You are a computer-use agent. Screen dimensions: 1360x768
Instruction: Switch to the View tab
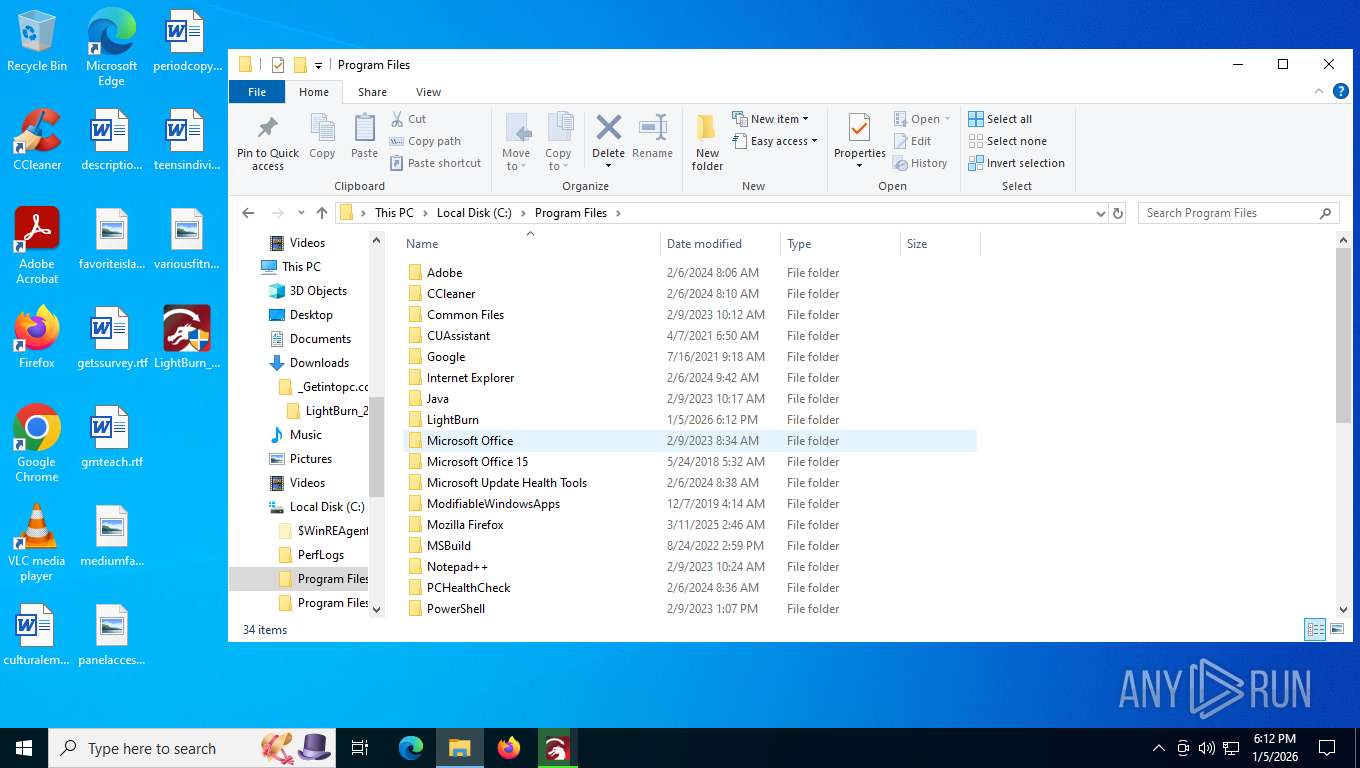tap(428, 92)
